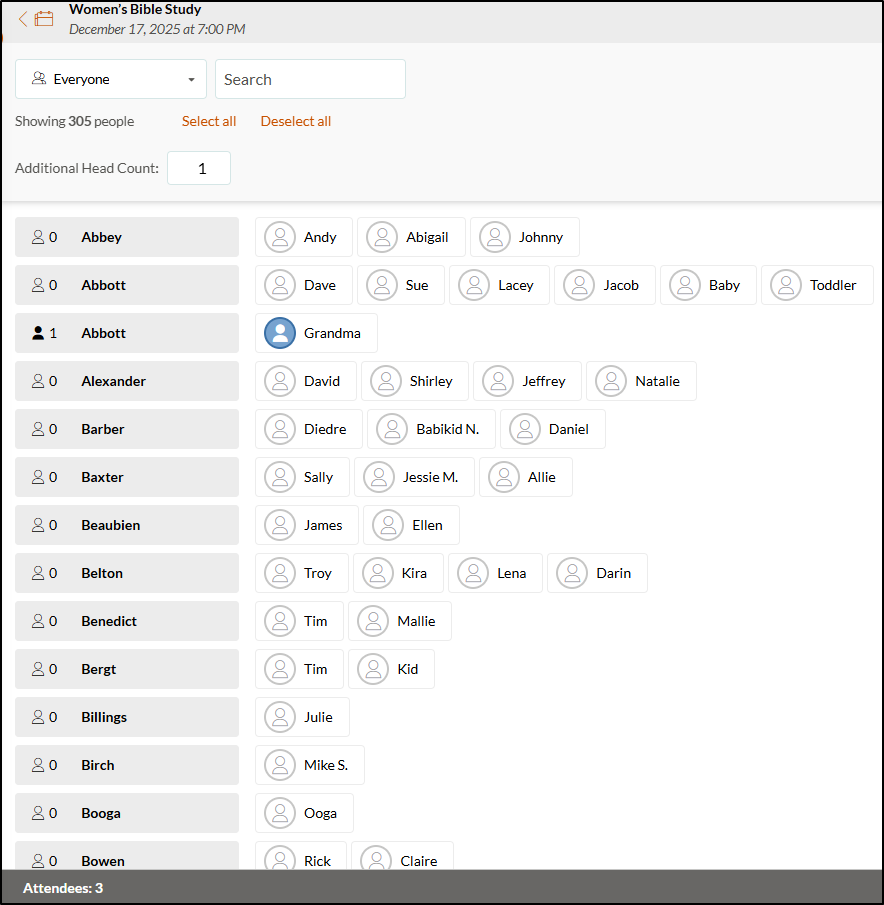This screenshot has height=905, width=884.
Task: Click the Women's Bible Study title
Action: (x=135, y=9)
